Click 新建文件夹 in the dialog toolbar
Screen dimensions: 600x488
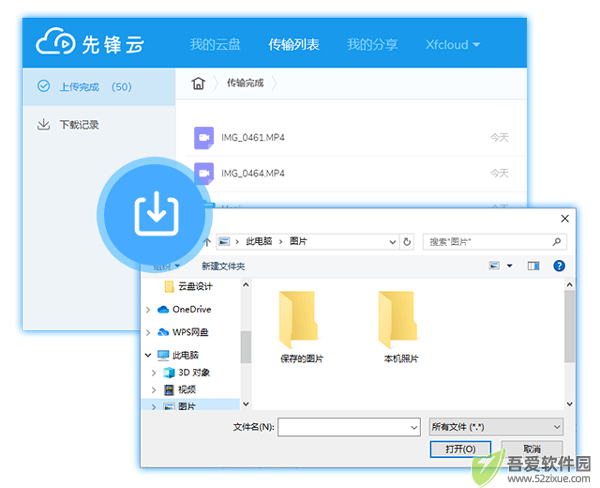pos(223,266)
